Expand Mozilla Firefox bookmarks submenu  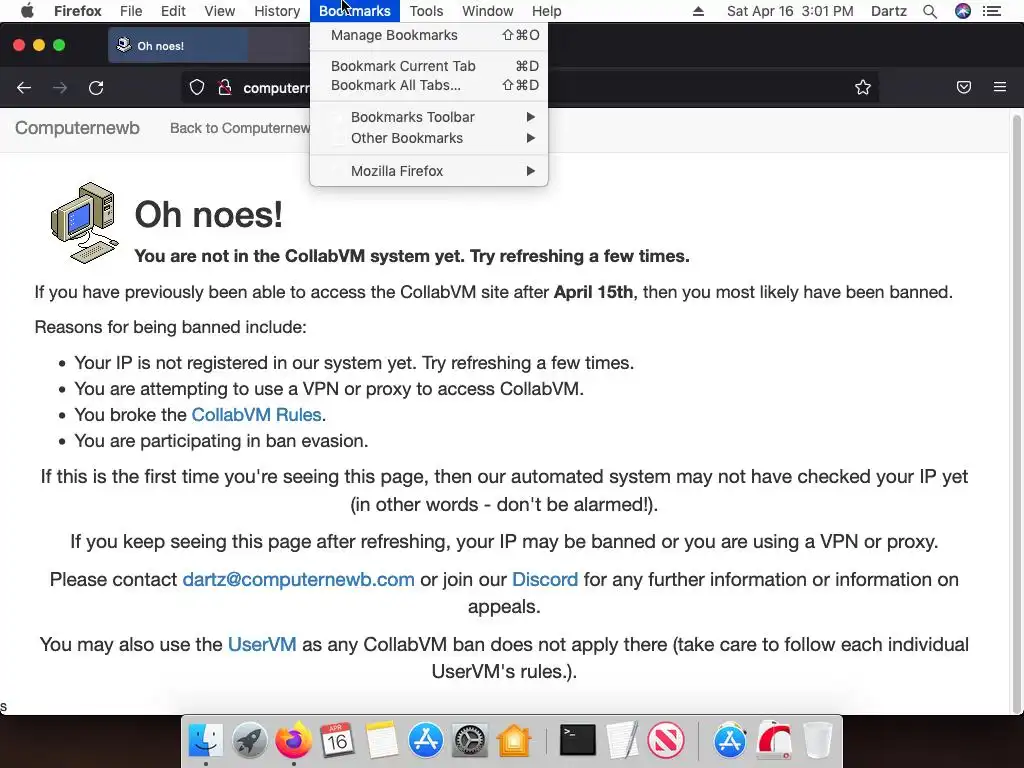429,171
